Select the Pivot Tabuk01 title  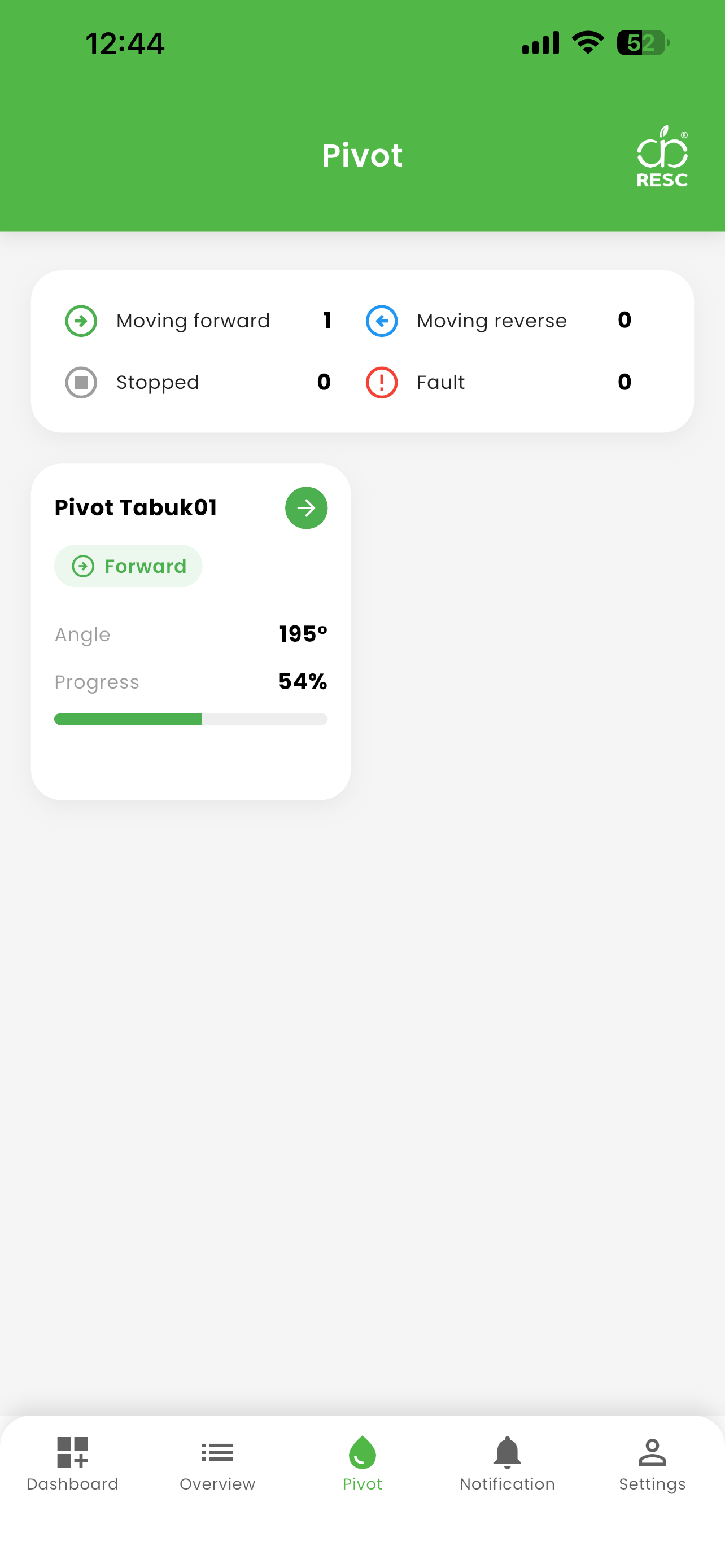click(x=136, y=507)
